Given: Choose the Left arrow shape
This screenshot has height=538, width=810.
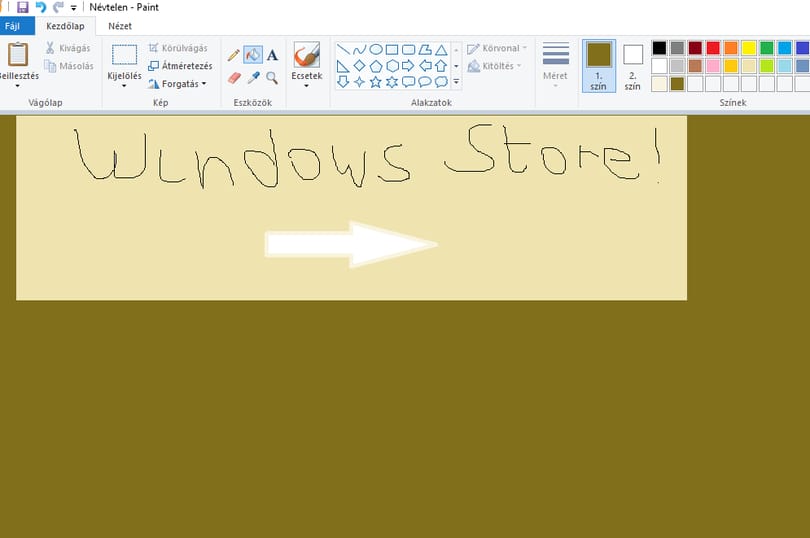Looking at the screenshot, I should (425, 66).
